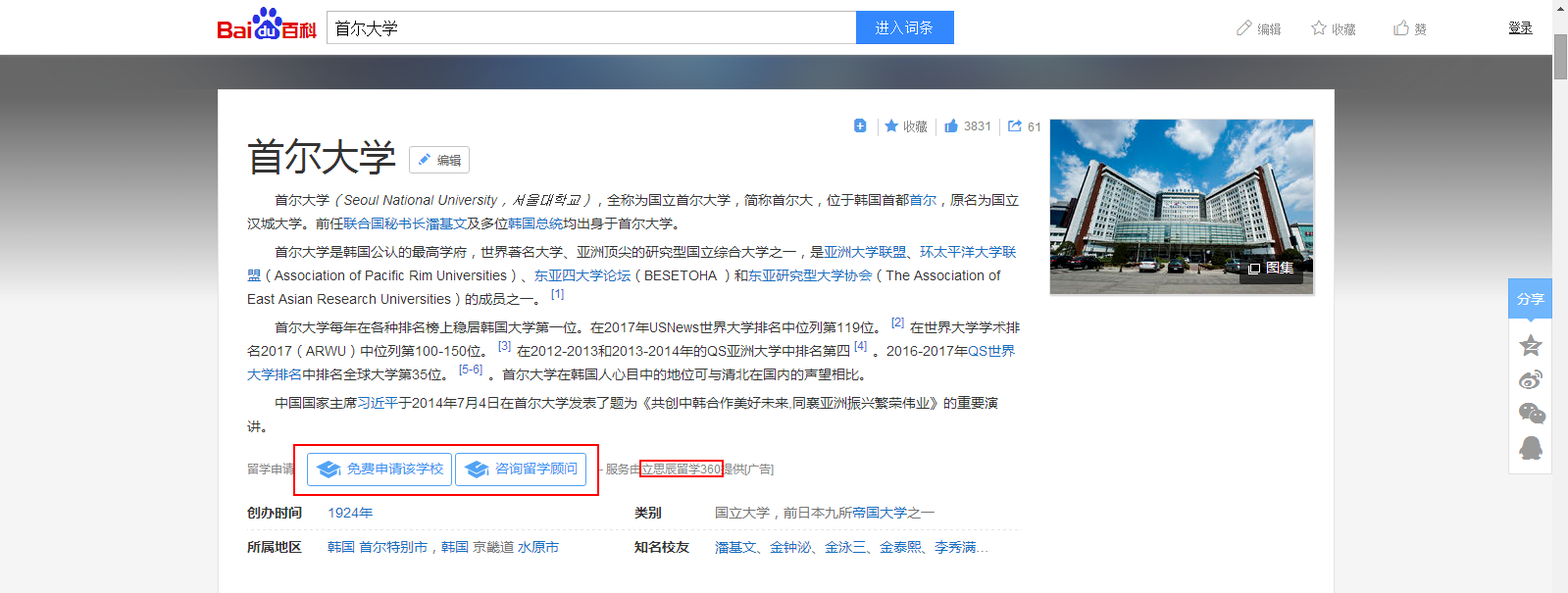This screenshot has width=1568, height=593.
Task: Follow the 首尔特别市 region link
Action: pyautogui.click(x=393, y=547)
